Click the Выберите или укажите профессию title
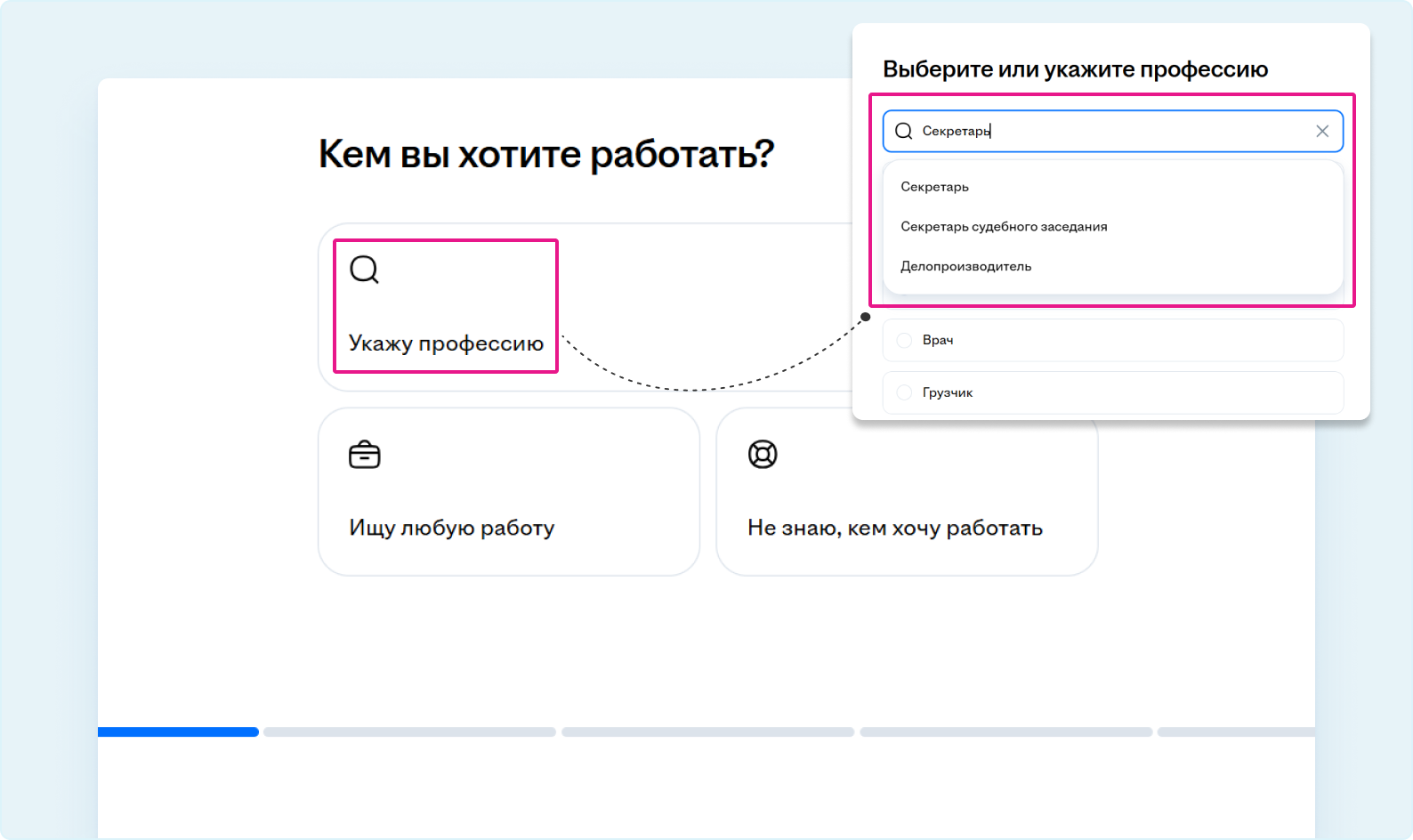1413x840 pixels. (x=1075, y=69)
